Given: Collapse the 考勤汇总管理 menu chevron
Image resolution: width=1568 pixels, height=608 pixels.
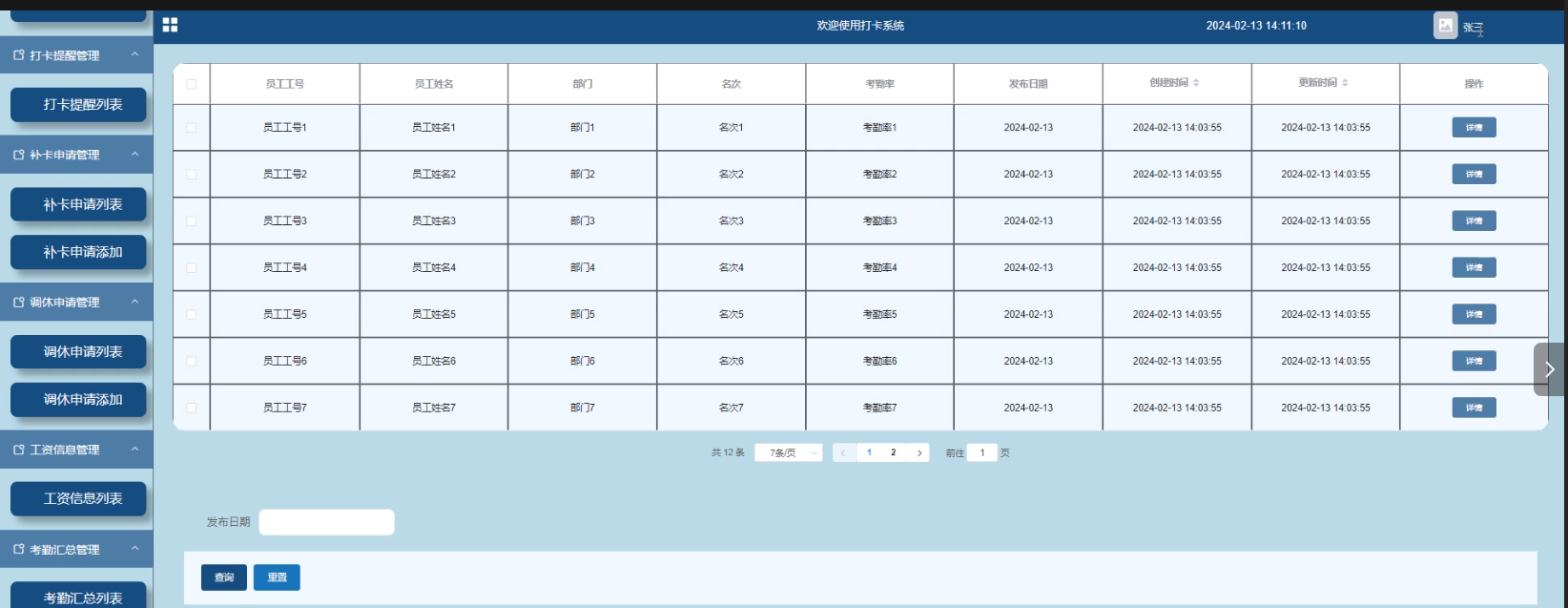Looking at the screenshot, I should [x=134, y=548].
